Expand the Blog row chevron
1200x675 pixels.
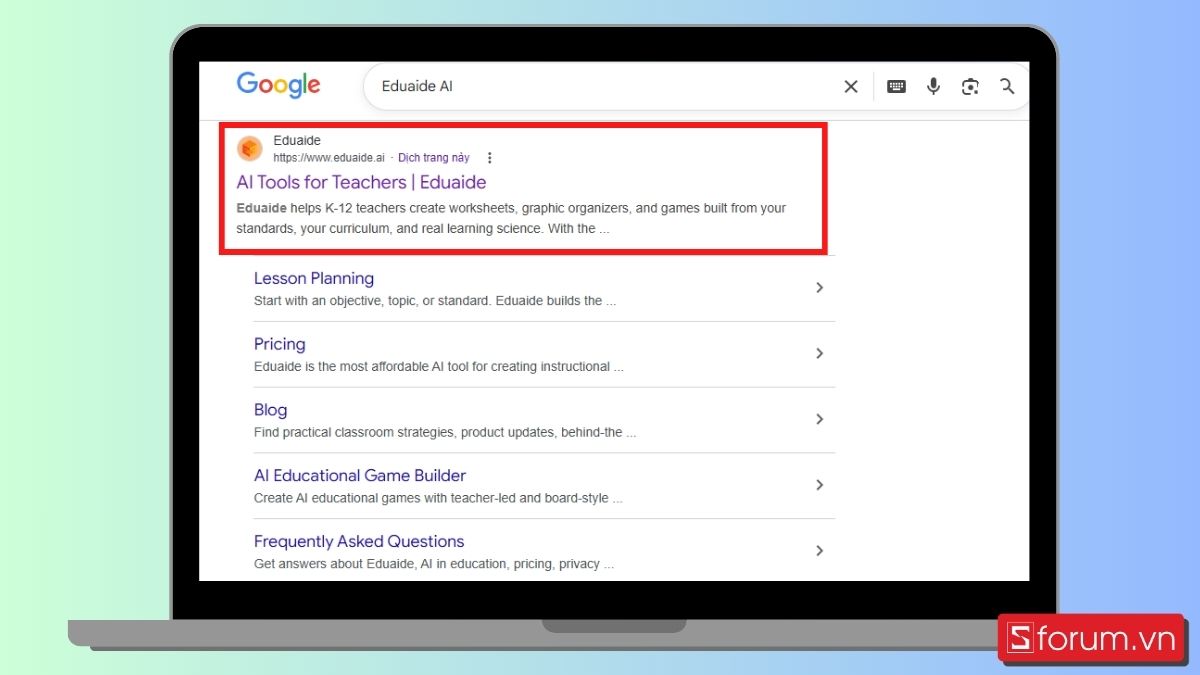(x=819, y=419)
